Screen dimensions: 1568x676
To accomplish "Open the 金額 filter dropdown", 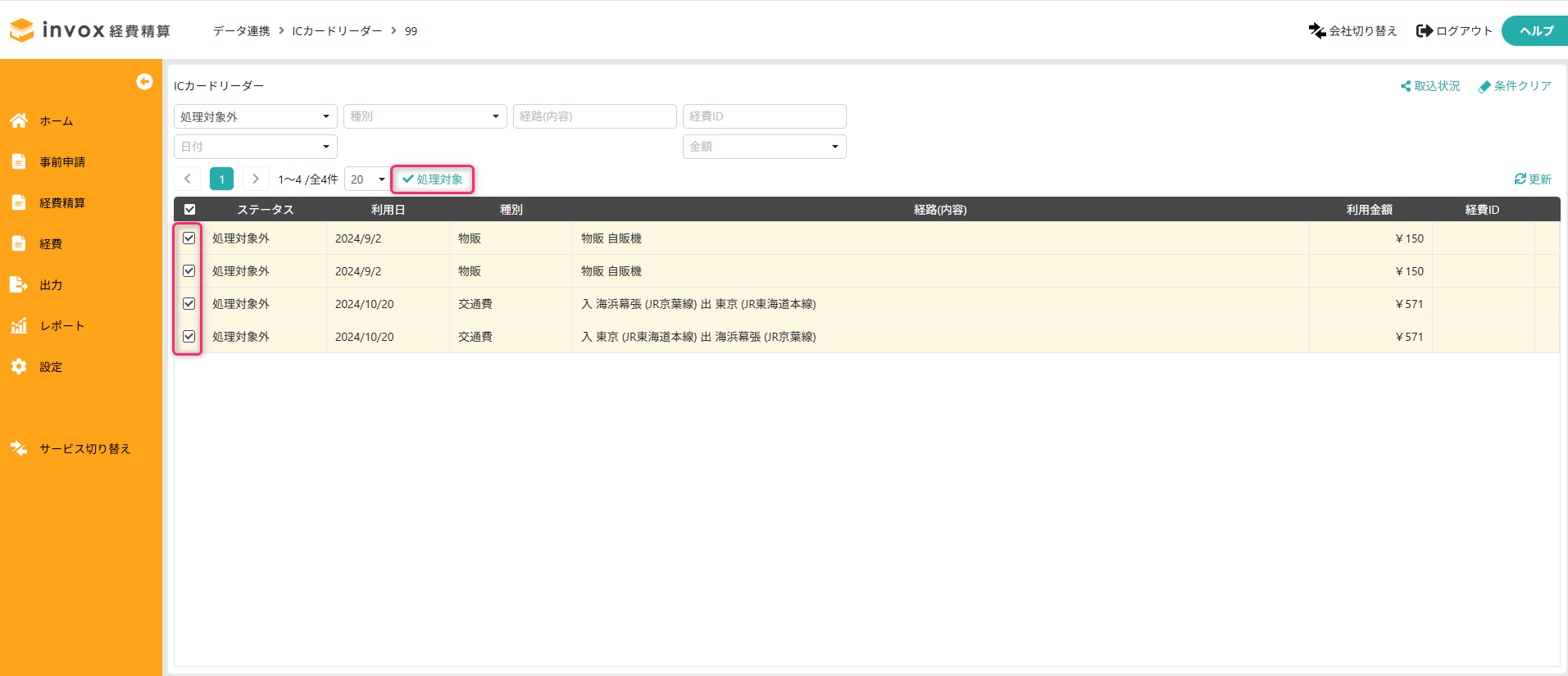I will click(x=764, y=147).
